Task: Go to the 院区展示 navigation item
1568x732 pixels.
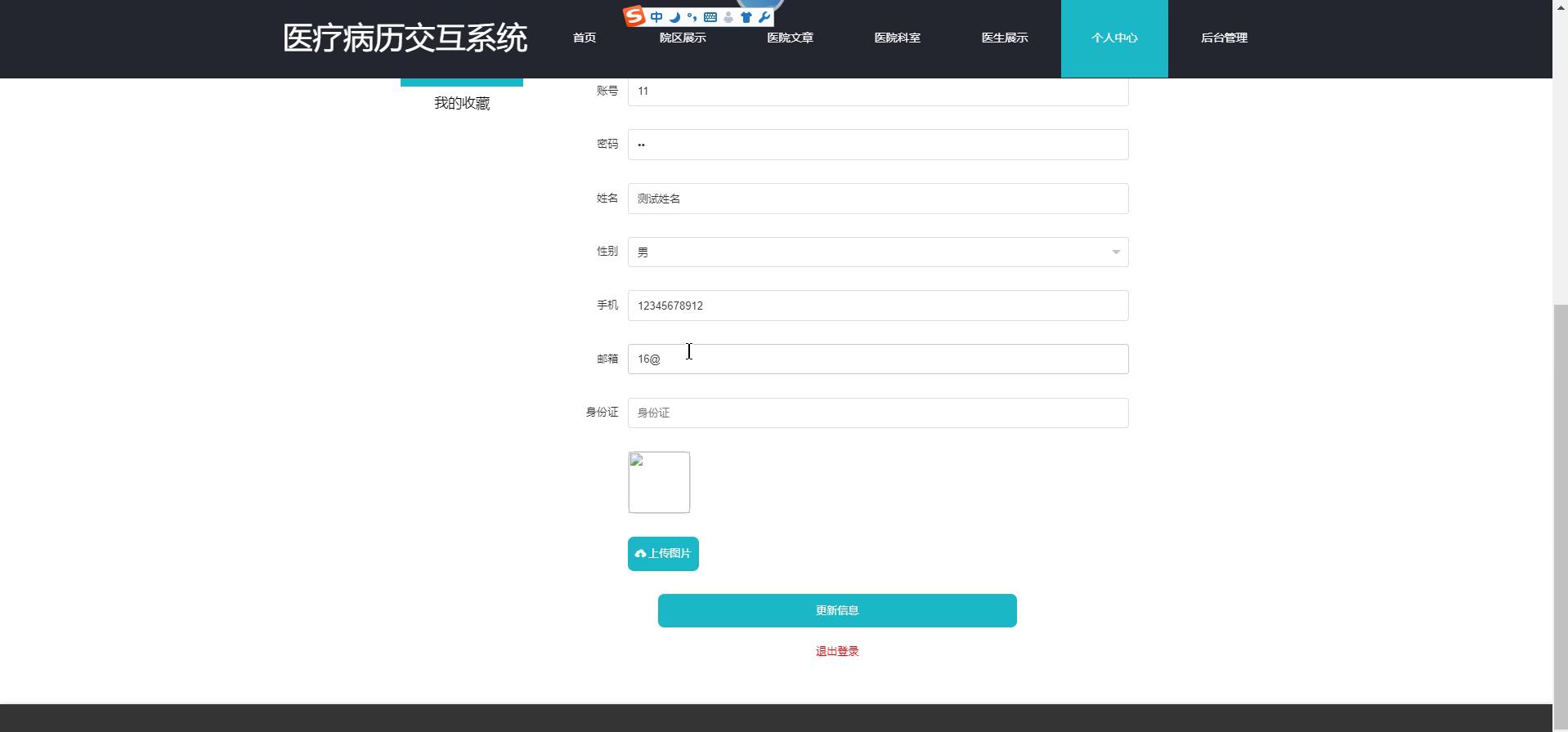Action: [x=683, y=38]
